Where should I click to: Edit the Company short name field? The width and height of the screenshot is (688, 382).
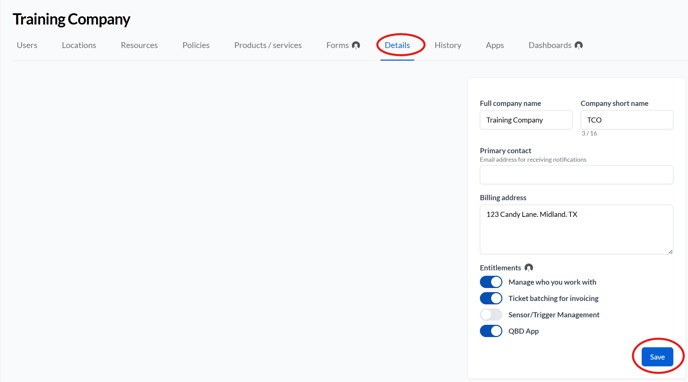627,120
